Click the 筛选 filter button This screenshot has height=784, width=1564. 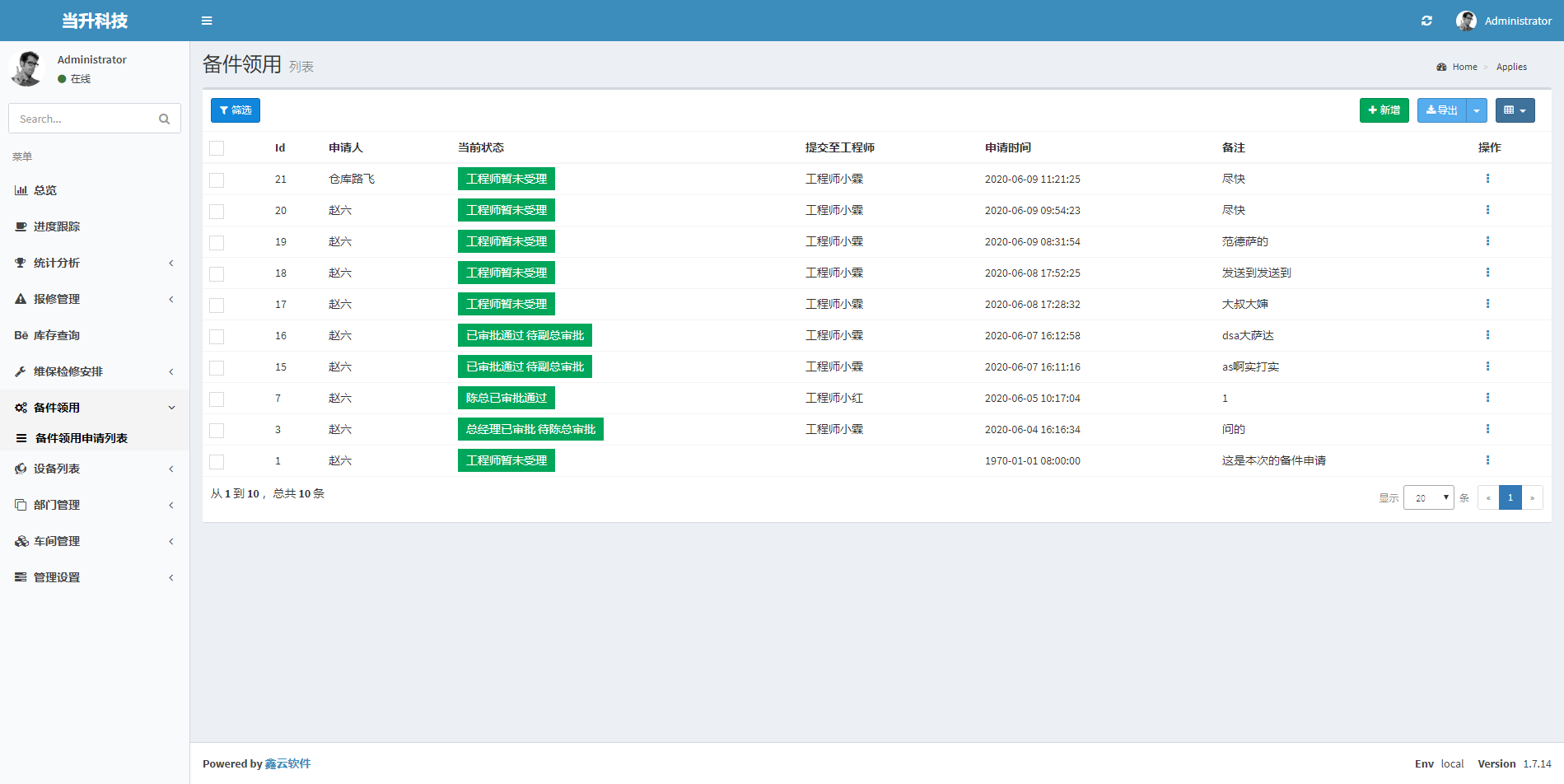coord(236,110)
